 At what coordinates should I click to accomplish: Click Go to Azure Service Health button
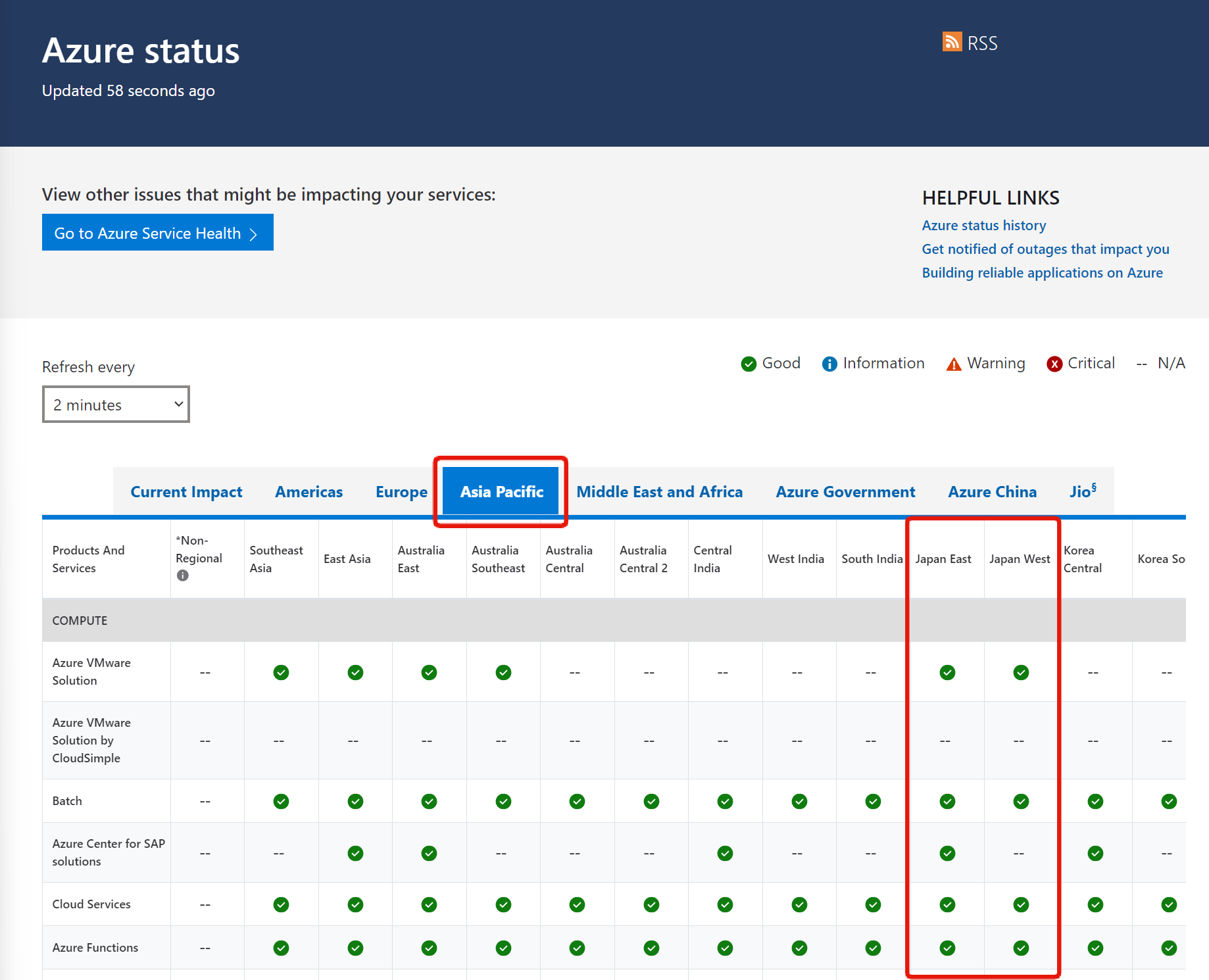[158, 232]
